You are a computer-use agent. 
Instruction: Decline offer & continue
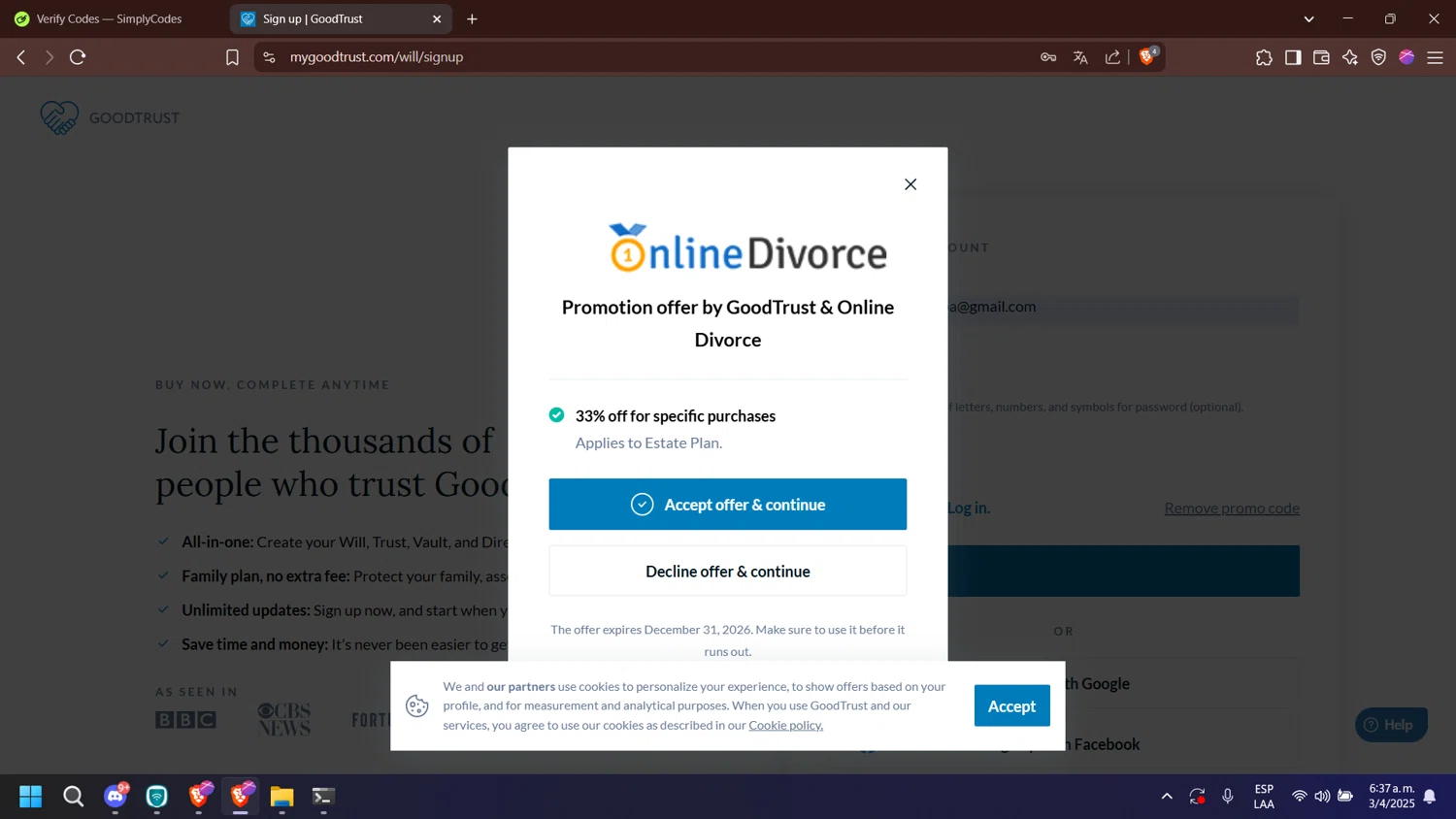coord(727,572)
